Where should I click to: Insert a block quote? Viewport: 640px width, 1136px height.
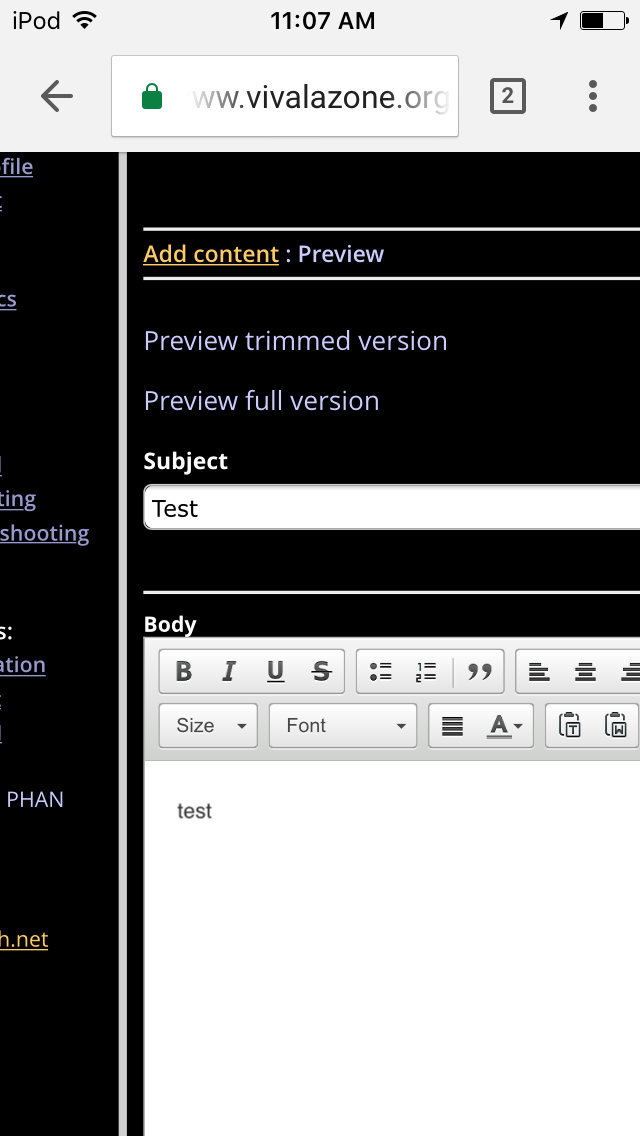coord(480,672)
